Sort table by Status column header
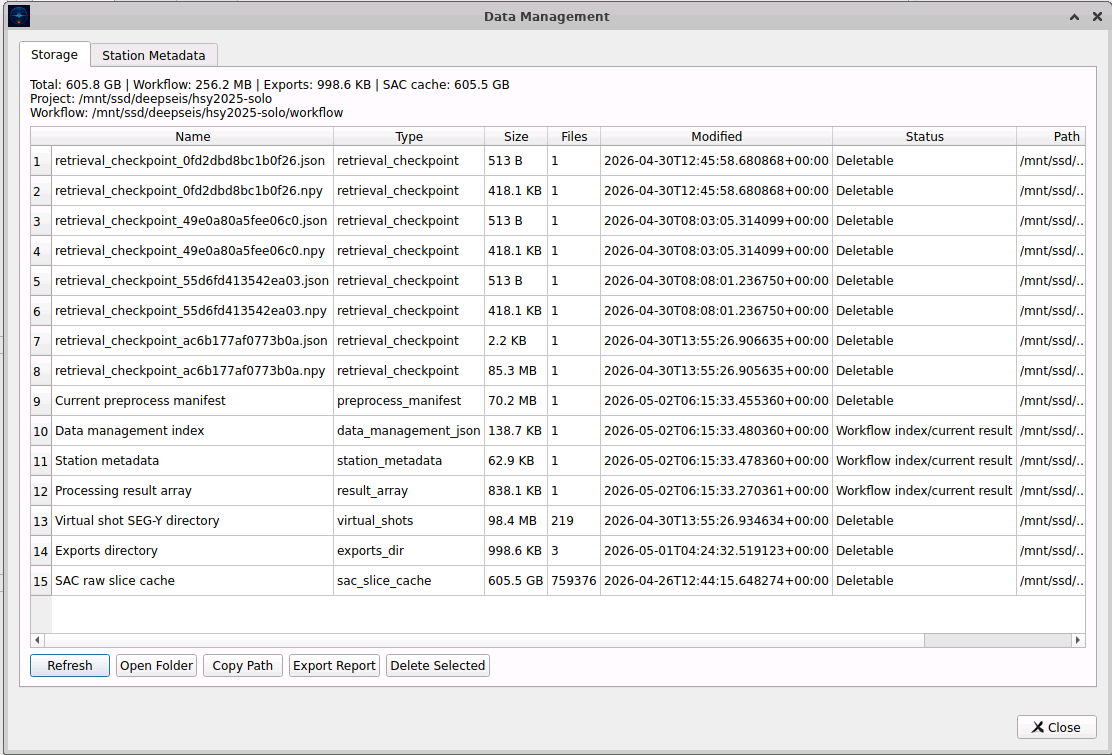Image resolution: width=1112 pixels, height=755 pixels. click(925, 137)
